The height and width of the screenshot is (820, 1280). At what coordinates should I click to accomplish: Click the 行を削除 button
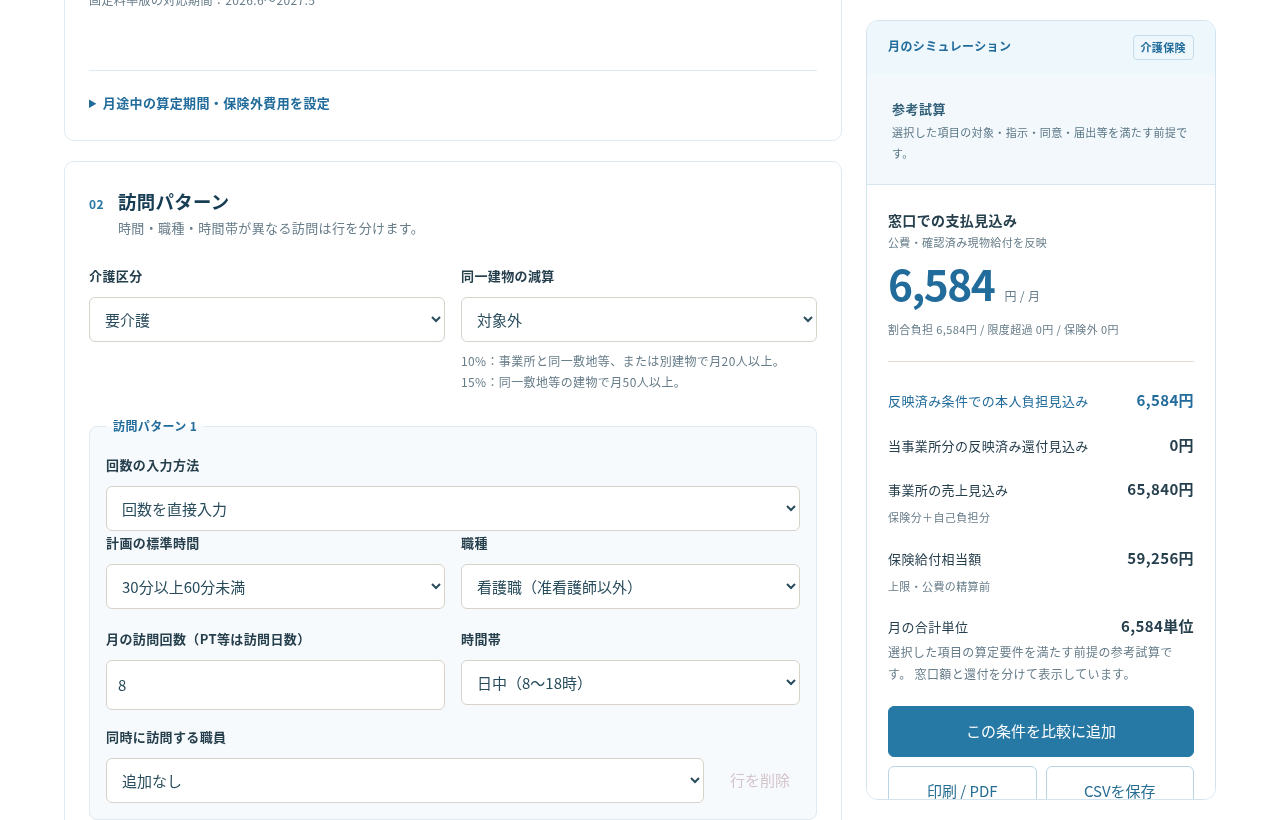(760, 780)
